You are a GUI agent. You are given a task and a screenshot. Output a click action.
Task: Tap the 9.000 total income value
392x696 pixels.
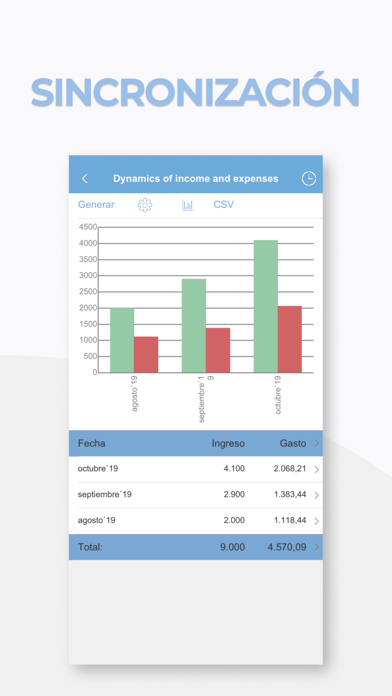coord(233,547)
